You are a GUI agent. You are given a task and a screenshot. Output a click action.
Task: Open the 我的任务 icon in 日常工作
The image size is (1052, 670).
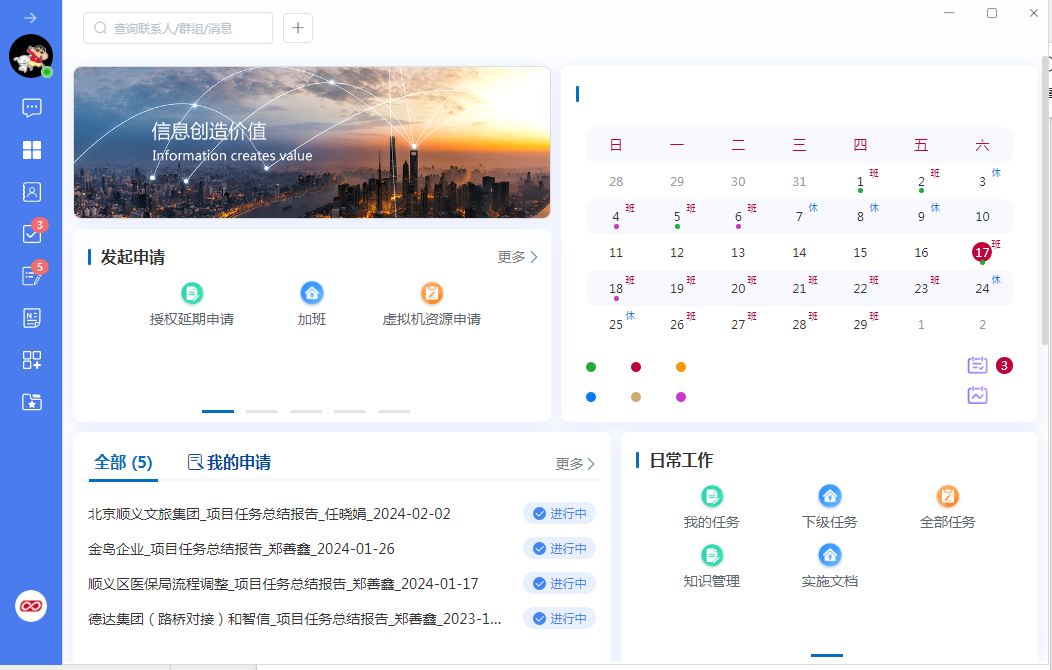pos(713,495)
